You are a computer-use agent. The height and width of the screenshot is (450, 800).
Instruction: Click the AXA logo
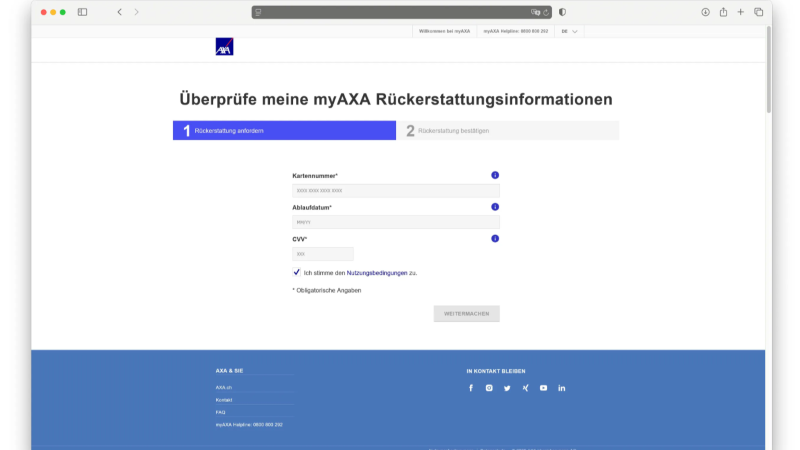click(x=224, y=46)
